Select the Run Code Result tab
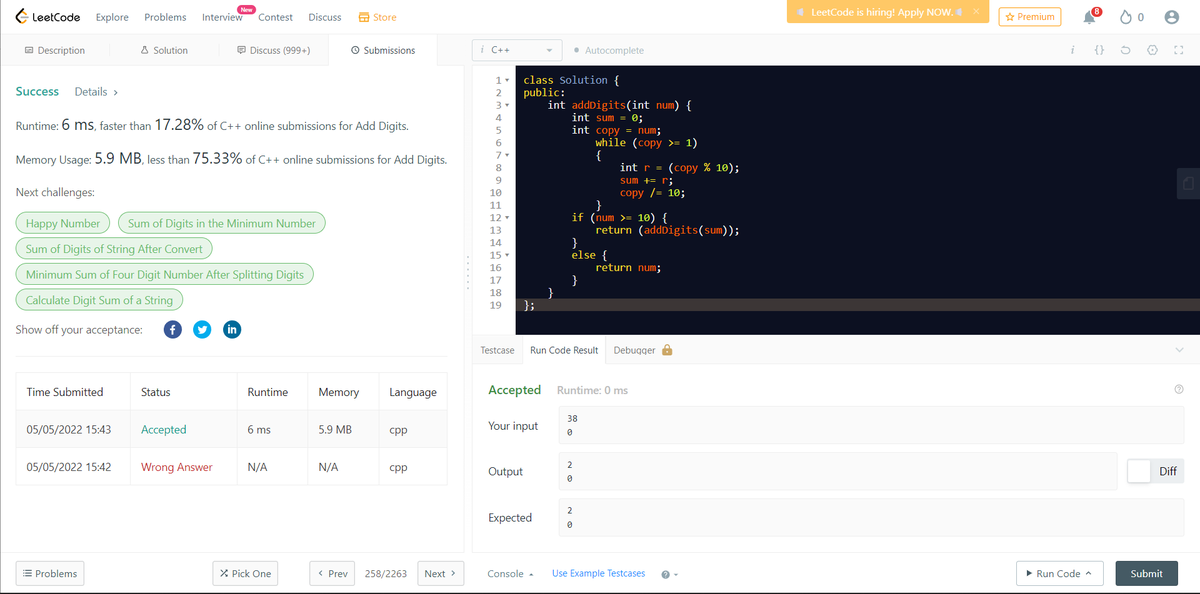 pyautogui.click(x=564, y=350)
